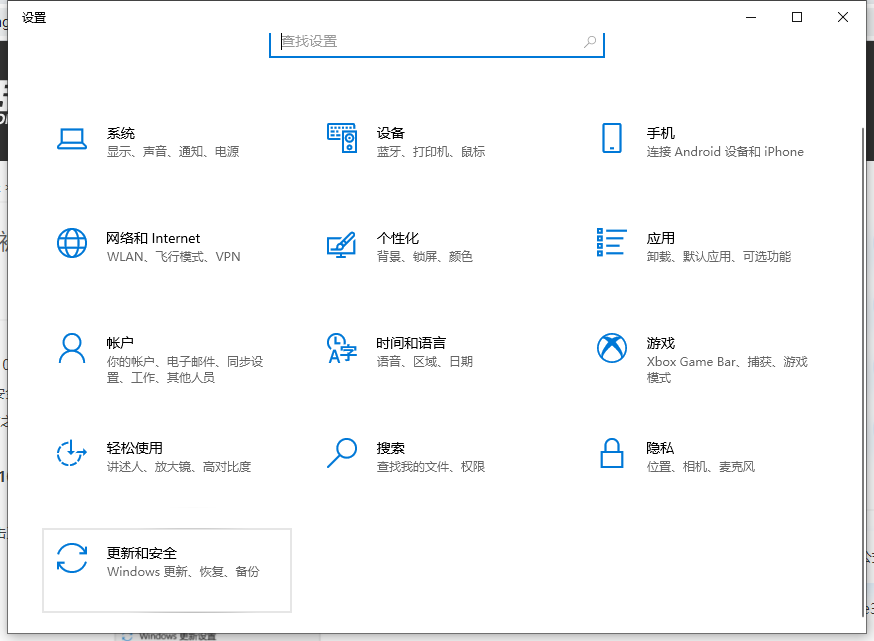Open Windows 更新设置 from the taskbar area
The height and width of the screenshot is (641, 874).
point(180,636)
